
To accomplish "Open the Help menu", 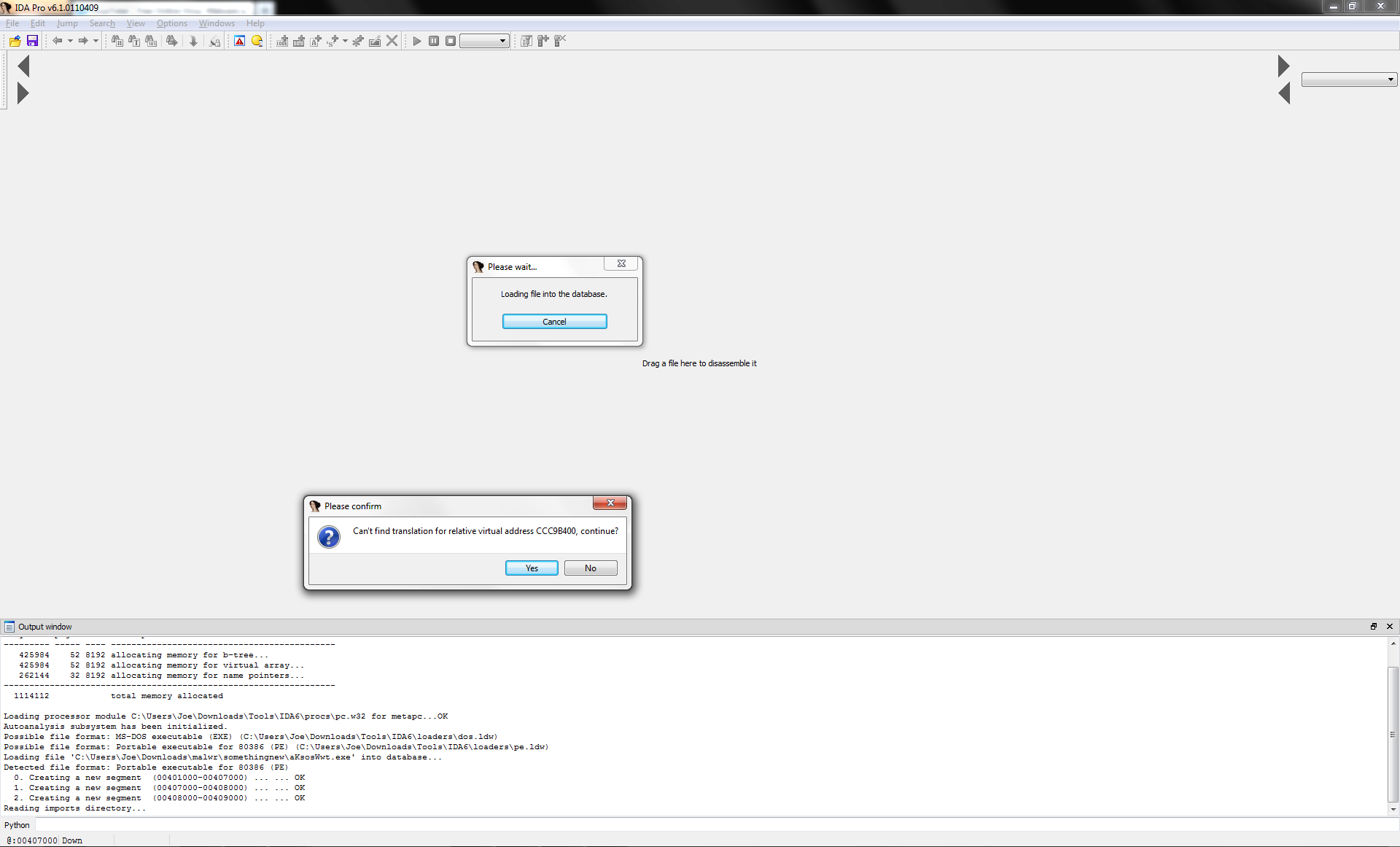I will coord(255,23).
